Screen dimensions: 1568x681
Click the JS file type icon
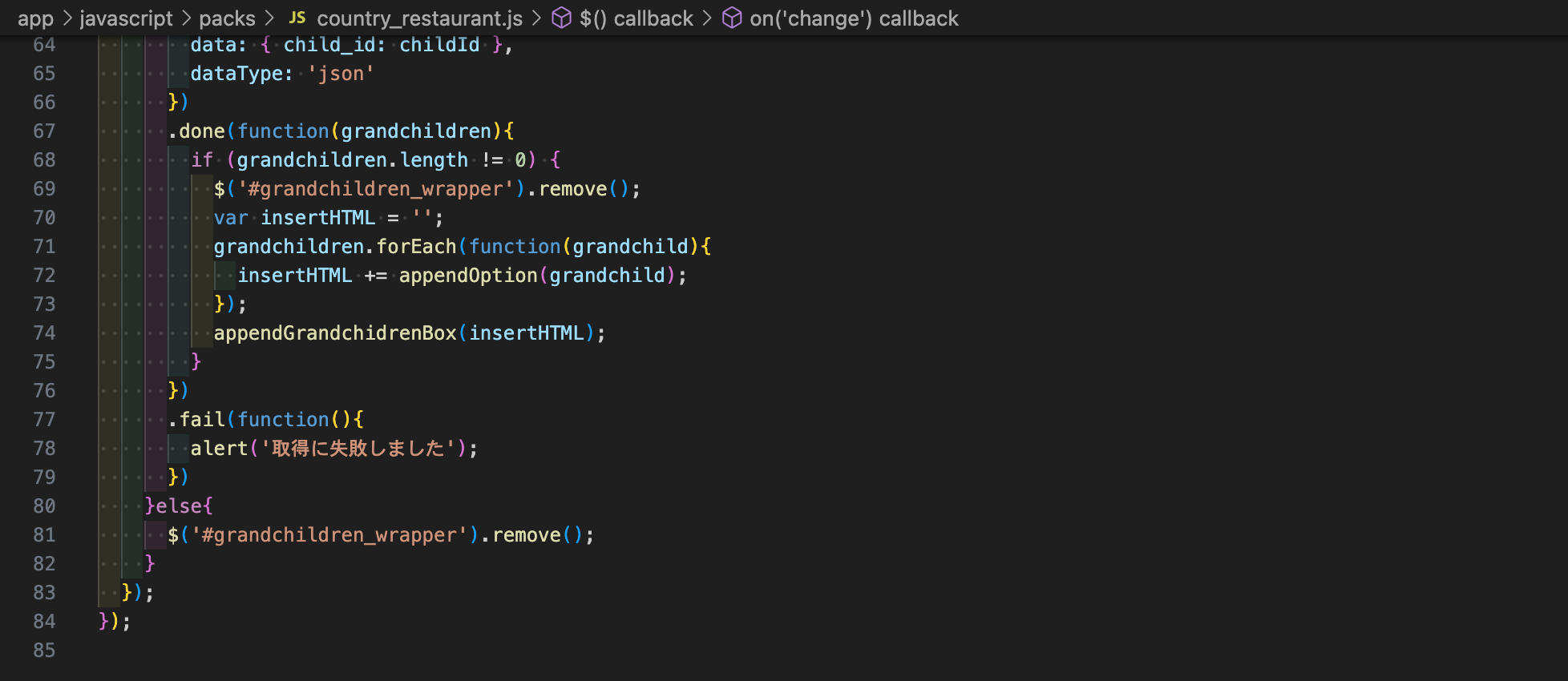tap(297, 18)
